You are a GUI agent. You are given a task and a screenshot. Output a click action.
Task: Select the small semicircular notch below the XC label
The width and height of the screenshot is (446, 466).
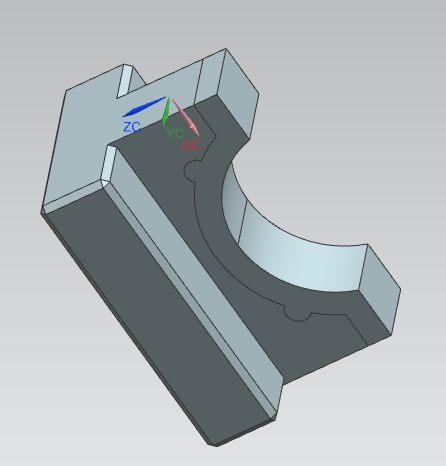[x=193, y=171]
